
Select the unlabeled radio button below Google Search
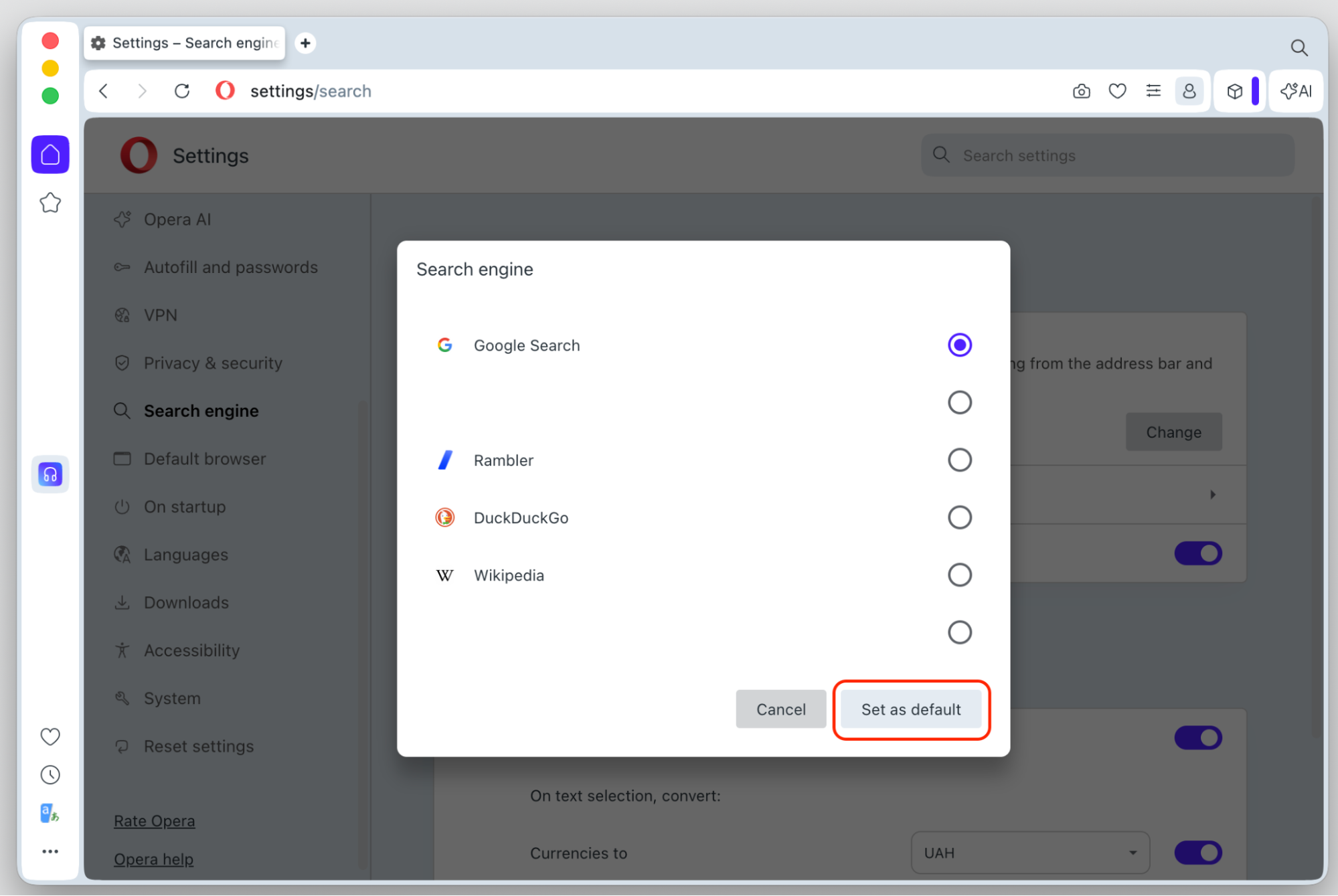click(959, 402)
